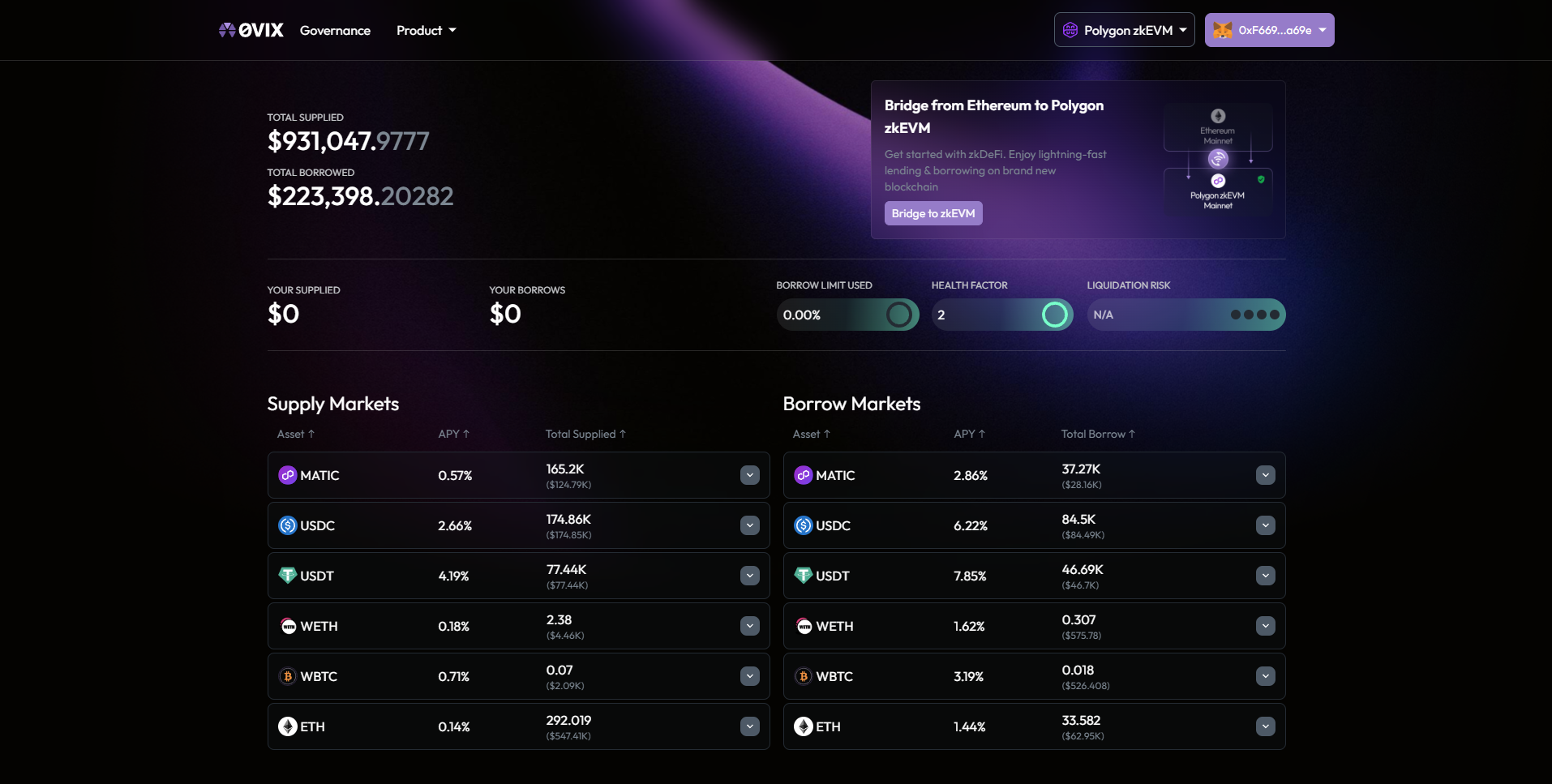Click the 3.19% WBTC borrow APY
This screenshot has width=1552, height=784.
(968, 676)
